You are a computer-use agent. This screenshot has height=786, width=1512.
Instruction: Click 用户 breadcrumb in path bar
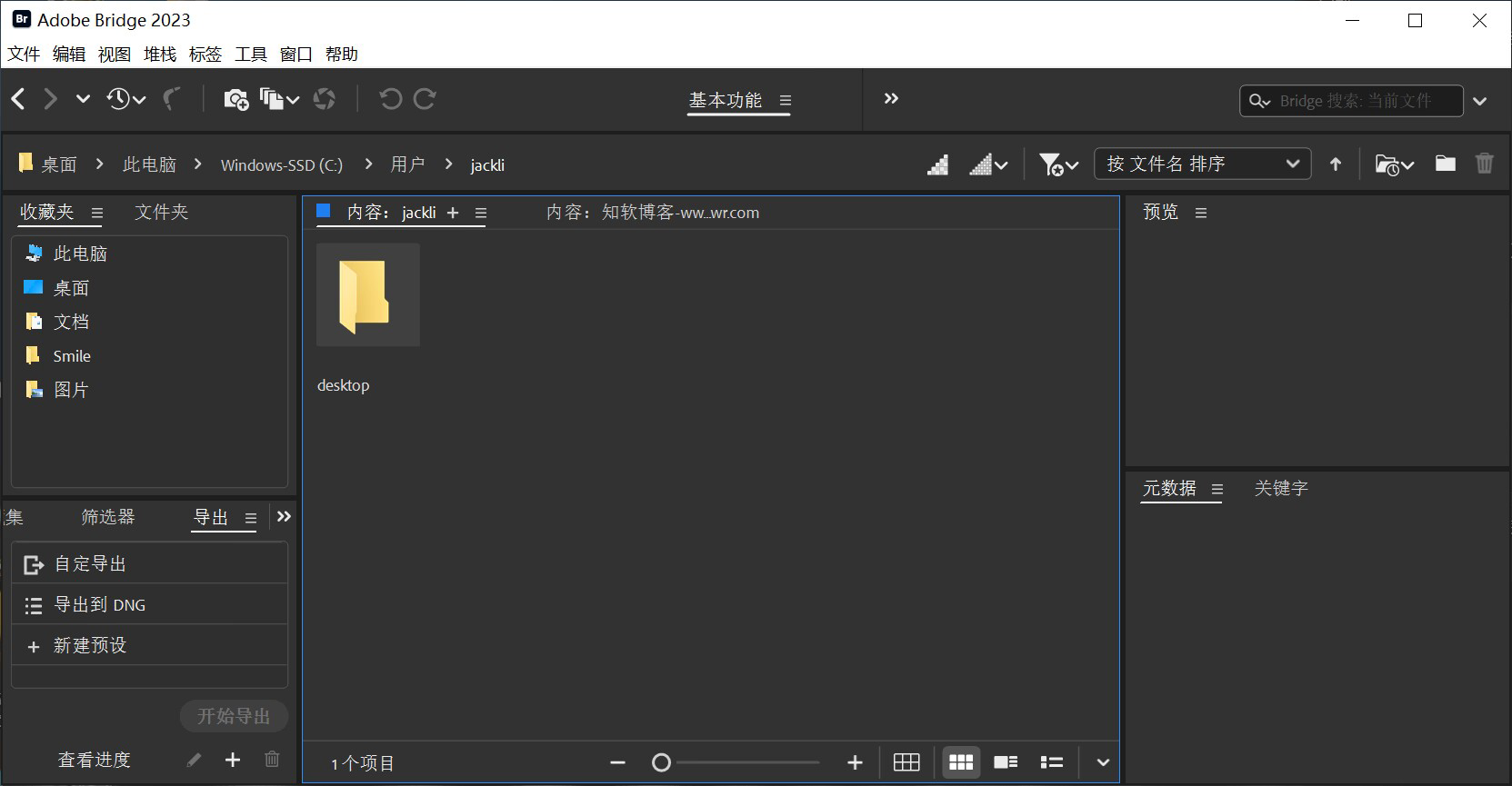point(407,164)
